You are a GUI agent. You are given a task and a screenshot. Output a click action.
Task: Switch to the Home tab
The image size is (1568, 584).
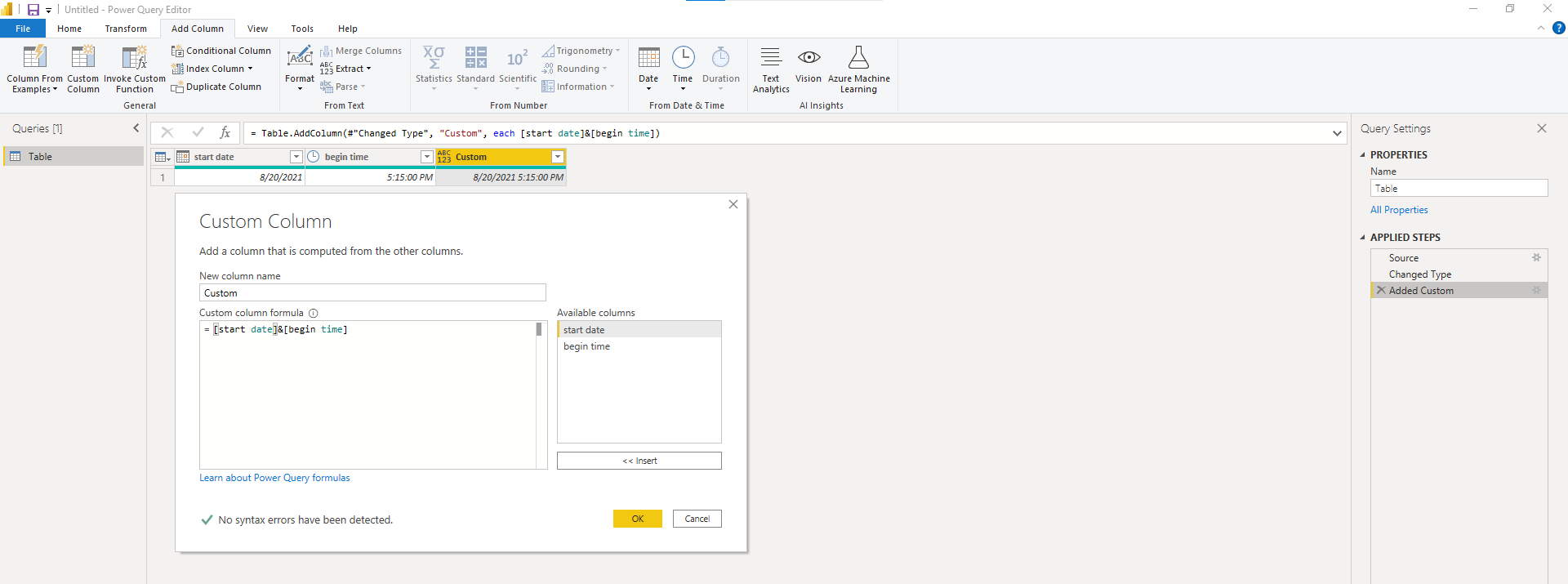pyautogui.click(x=69, y=29)
